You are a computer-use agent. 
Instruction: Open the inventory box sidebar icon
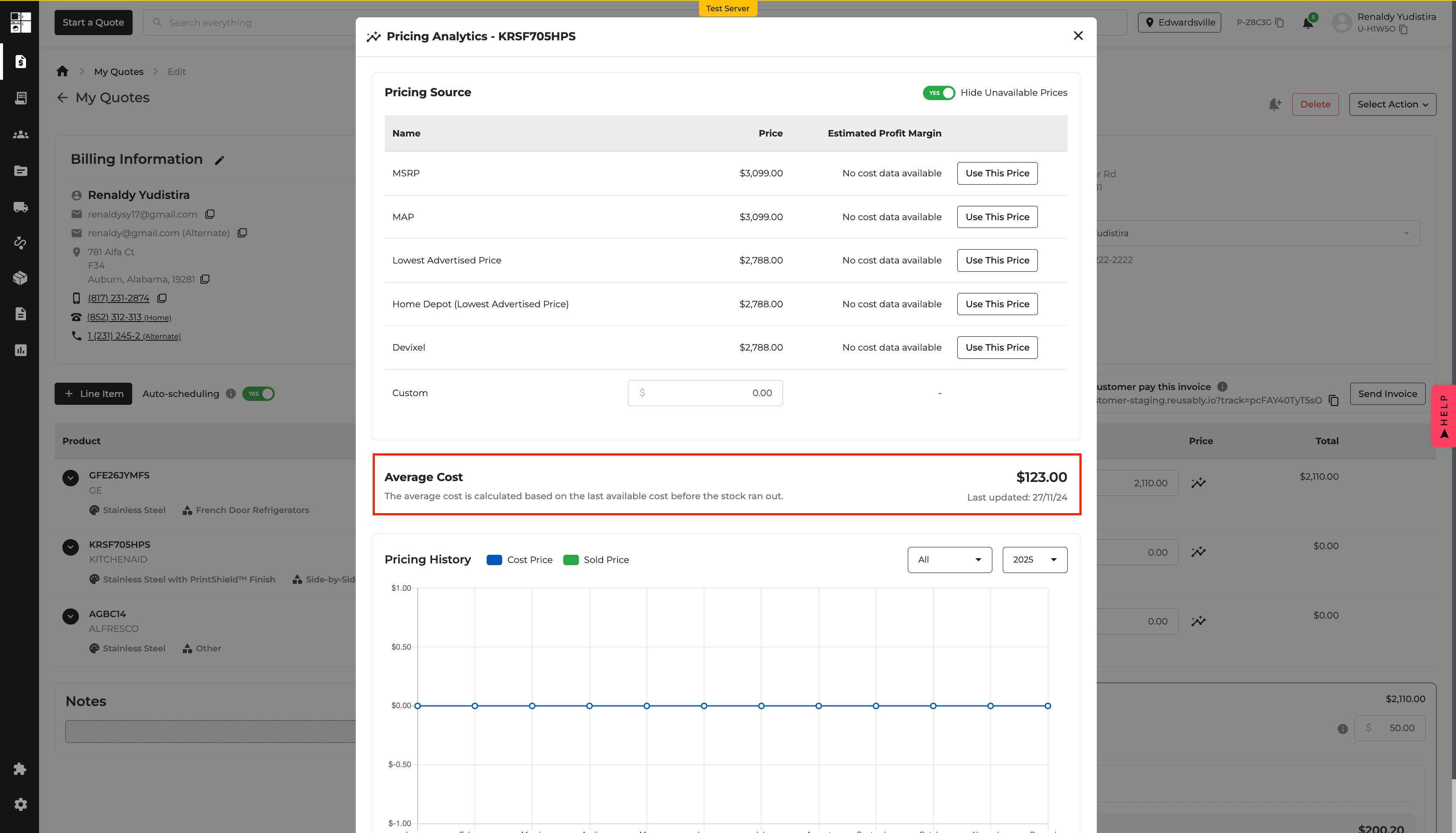(x=21, y=278)
